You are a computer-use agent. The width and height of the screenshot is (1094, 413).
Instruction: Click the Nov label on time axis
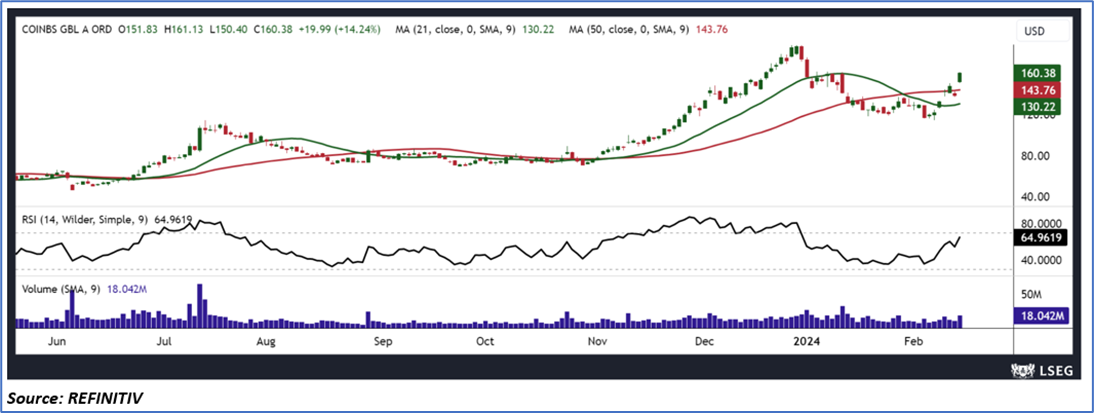click(598, 342)
